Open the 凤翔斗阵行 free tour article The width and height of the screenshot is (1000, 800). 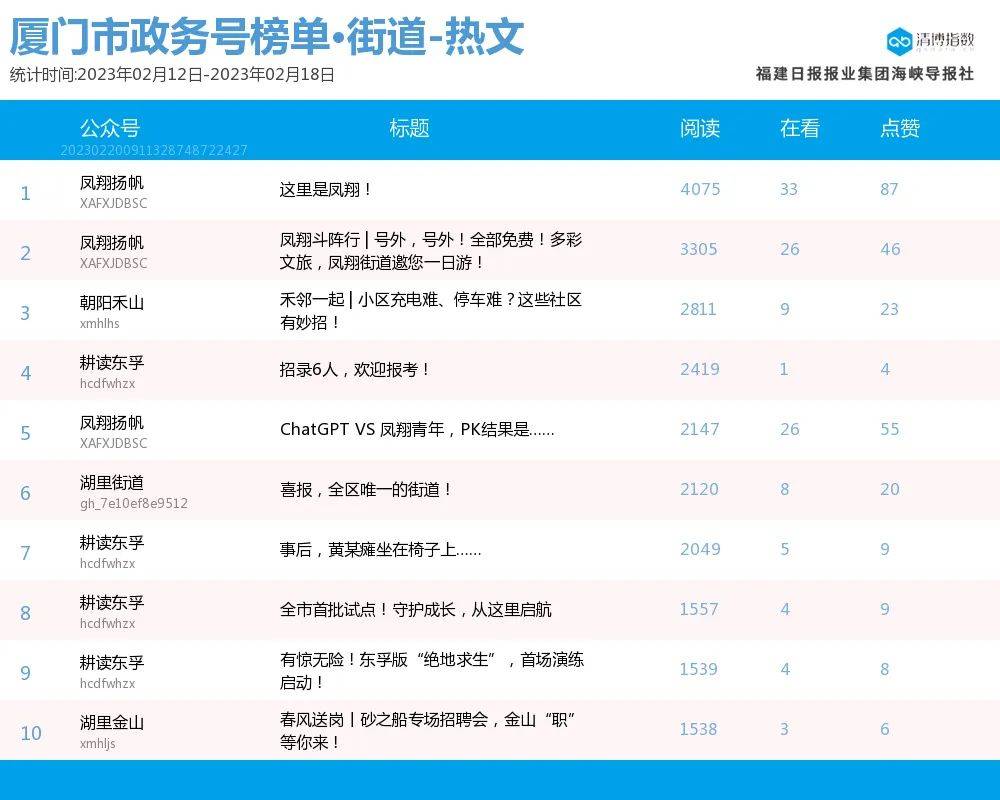pyautogui.click(x=430, y=251)
